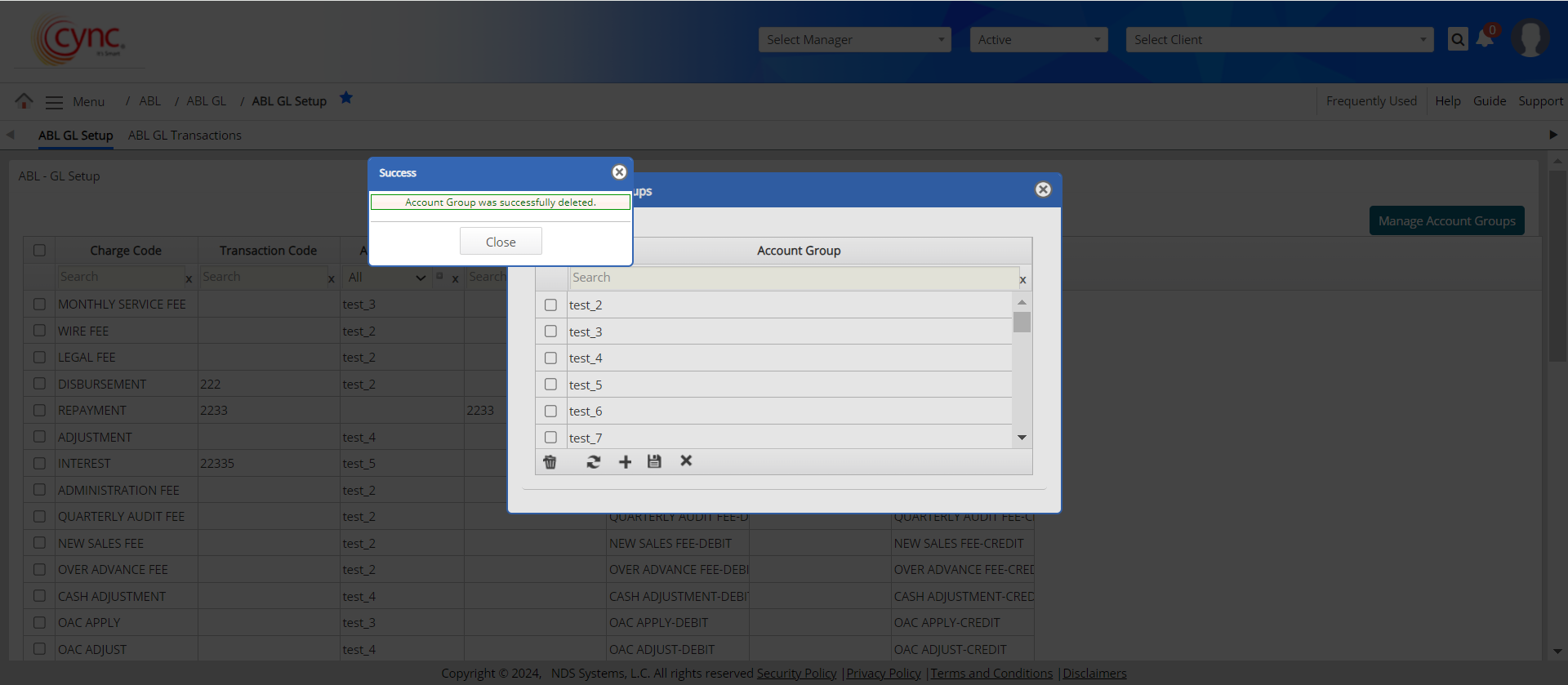
Task: Click the cancel X icon in account groups toolbar
Action: point(686,461)
